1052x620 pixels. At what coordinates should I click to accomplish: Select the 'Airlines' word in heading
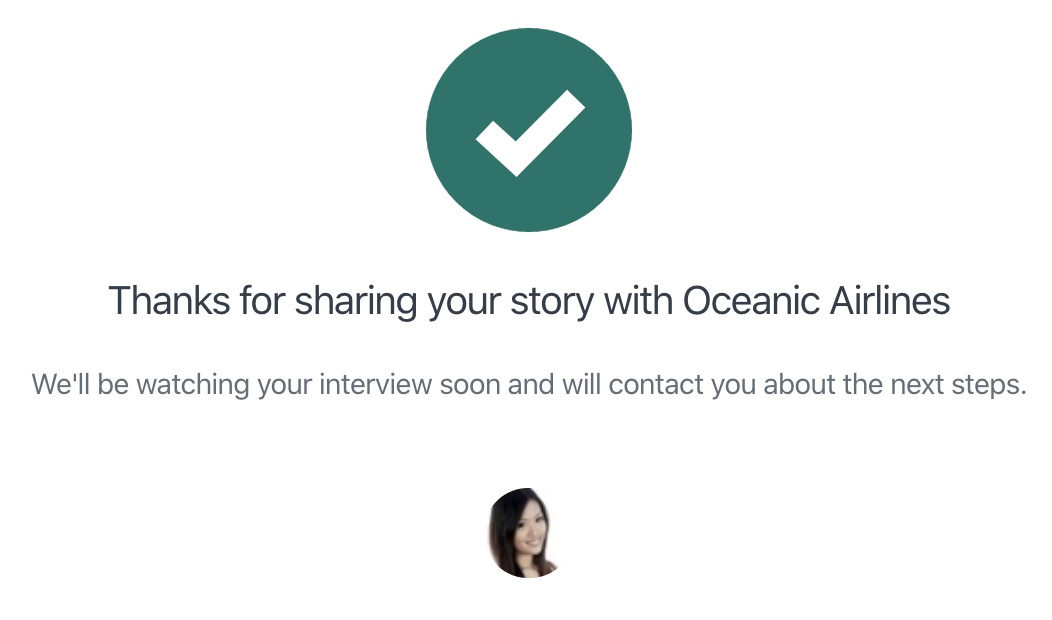pos(890,300)
